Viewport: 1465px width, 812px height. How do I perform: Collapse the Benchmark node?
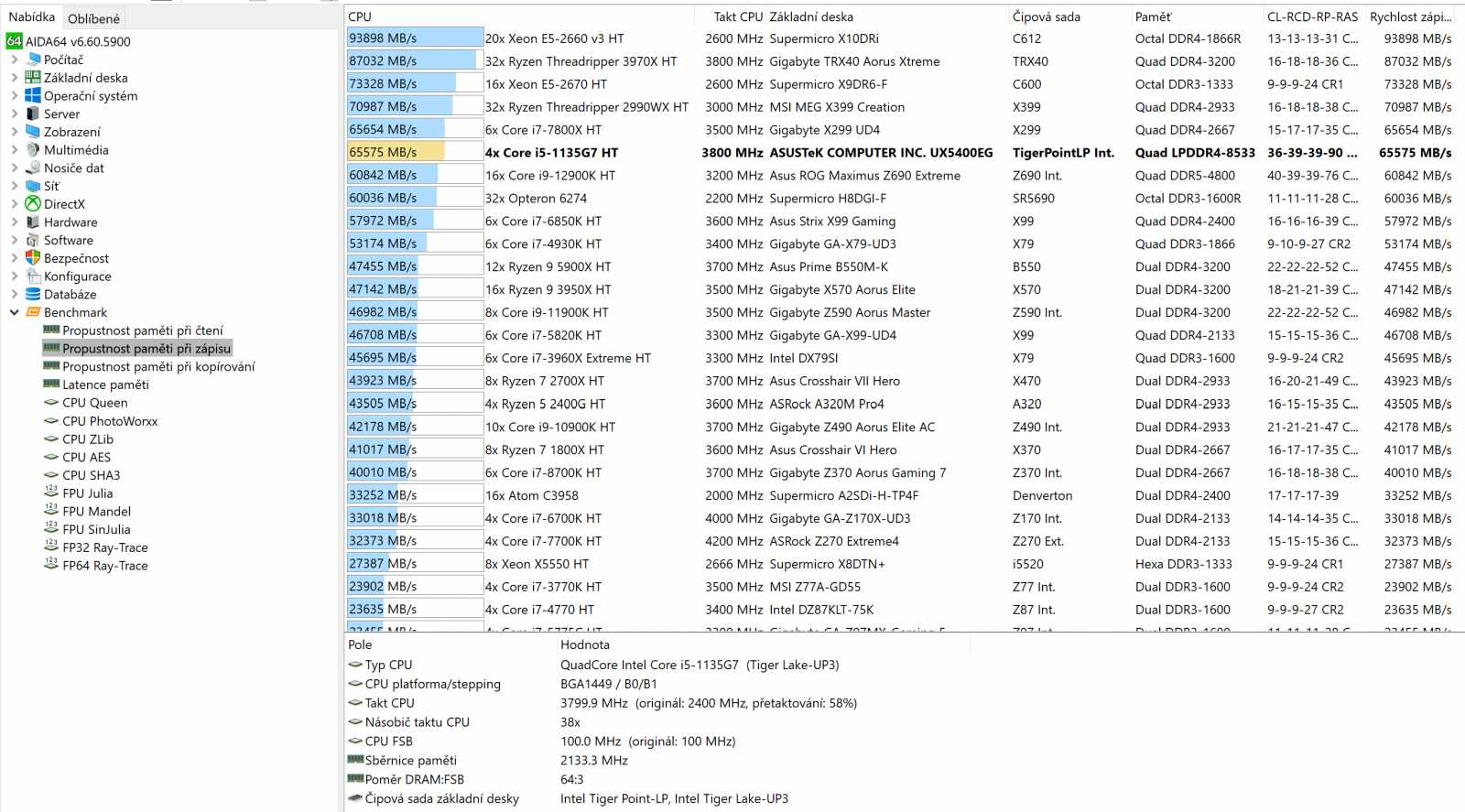tap(15, 312)
